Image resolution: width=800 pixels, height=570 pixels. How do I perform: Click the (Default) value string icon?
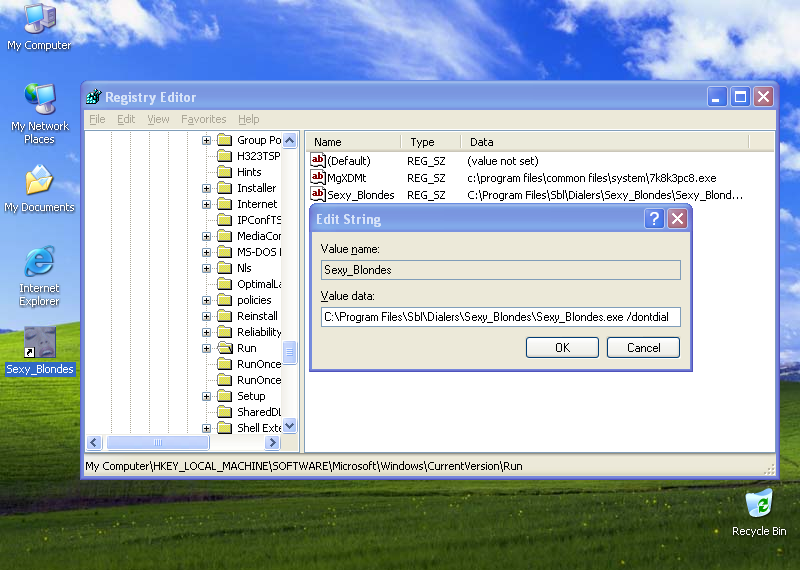coord(317,161)
